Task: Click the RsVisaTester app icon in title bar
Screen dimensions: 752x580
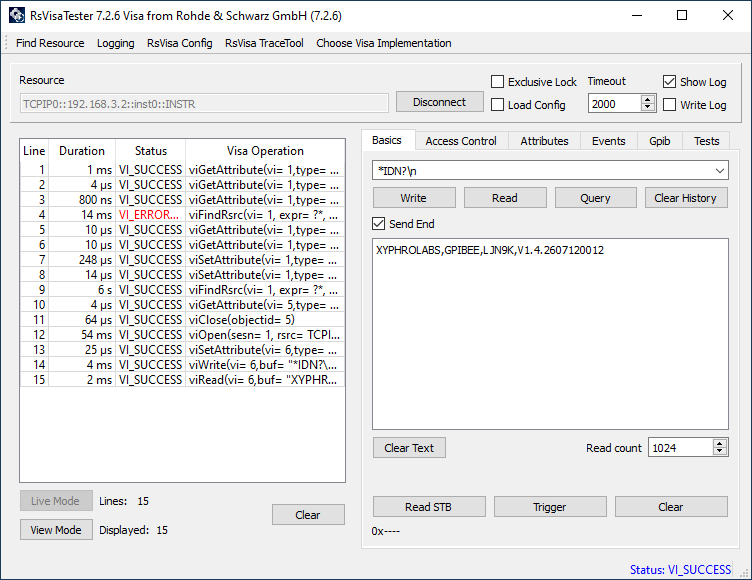Action: pos(17,15)
